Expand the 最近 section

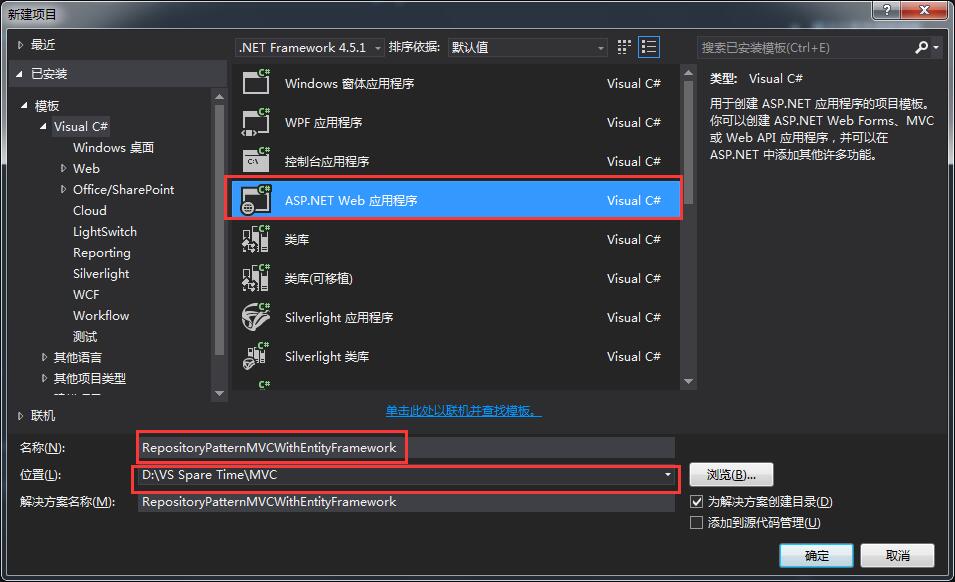(20, 44)
